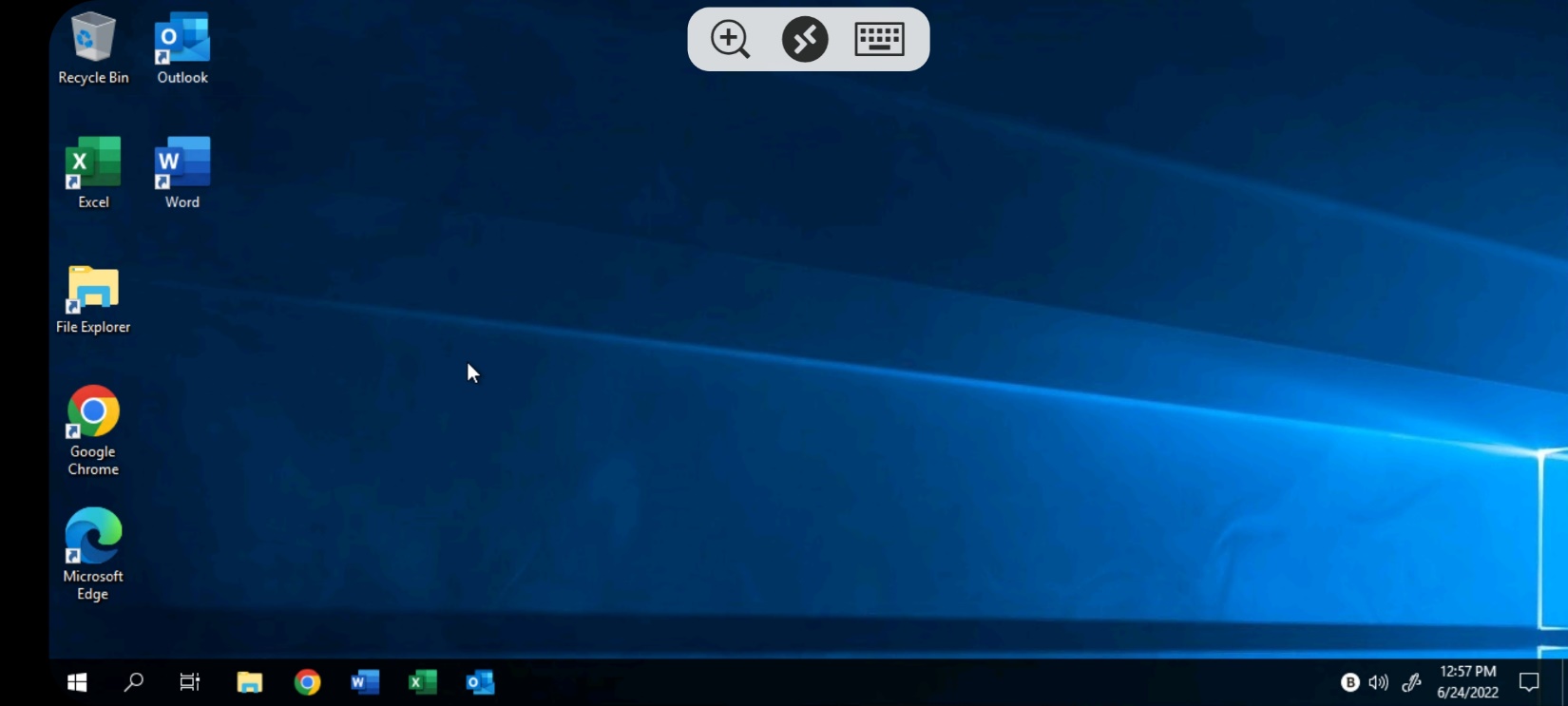Open the Windows Start menu
Image resolution: width=1568 pixels, height=706 pixels.
[x=78, y=682]
